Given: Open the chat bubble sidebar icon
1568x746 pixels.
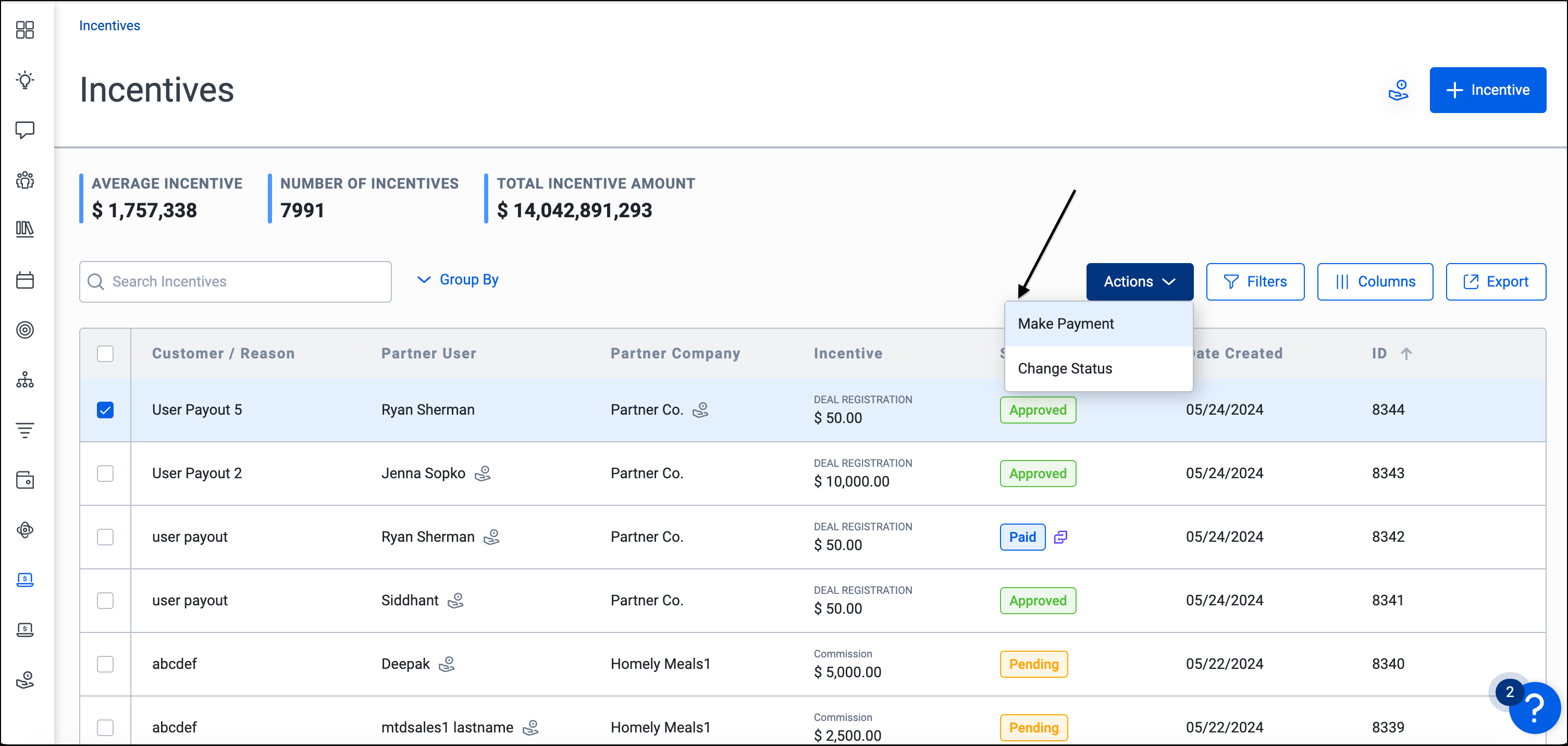Looking at the screenshot, I should pos(25,130).
